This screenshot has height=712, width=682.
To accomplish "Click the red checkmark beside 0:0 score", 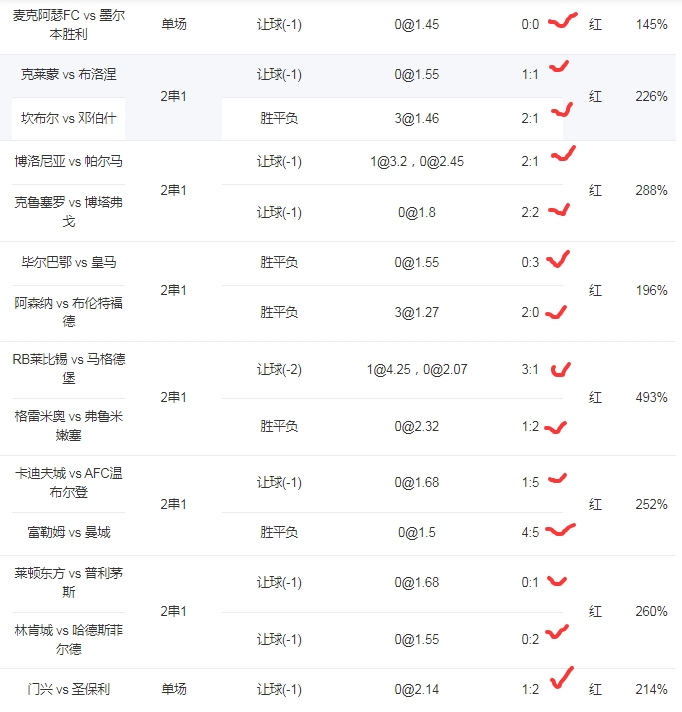I will [563, 21].
